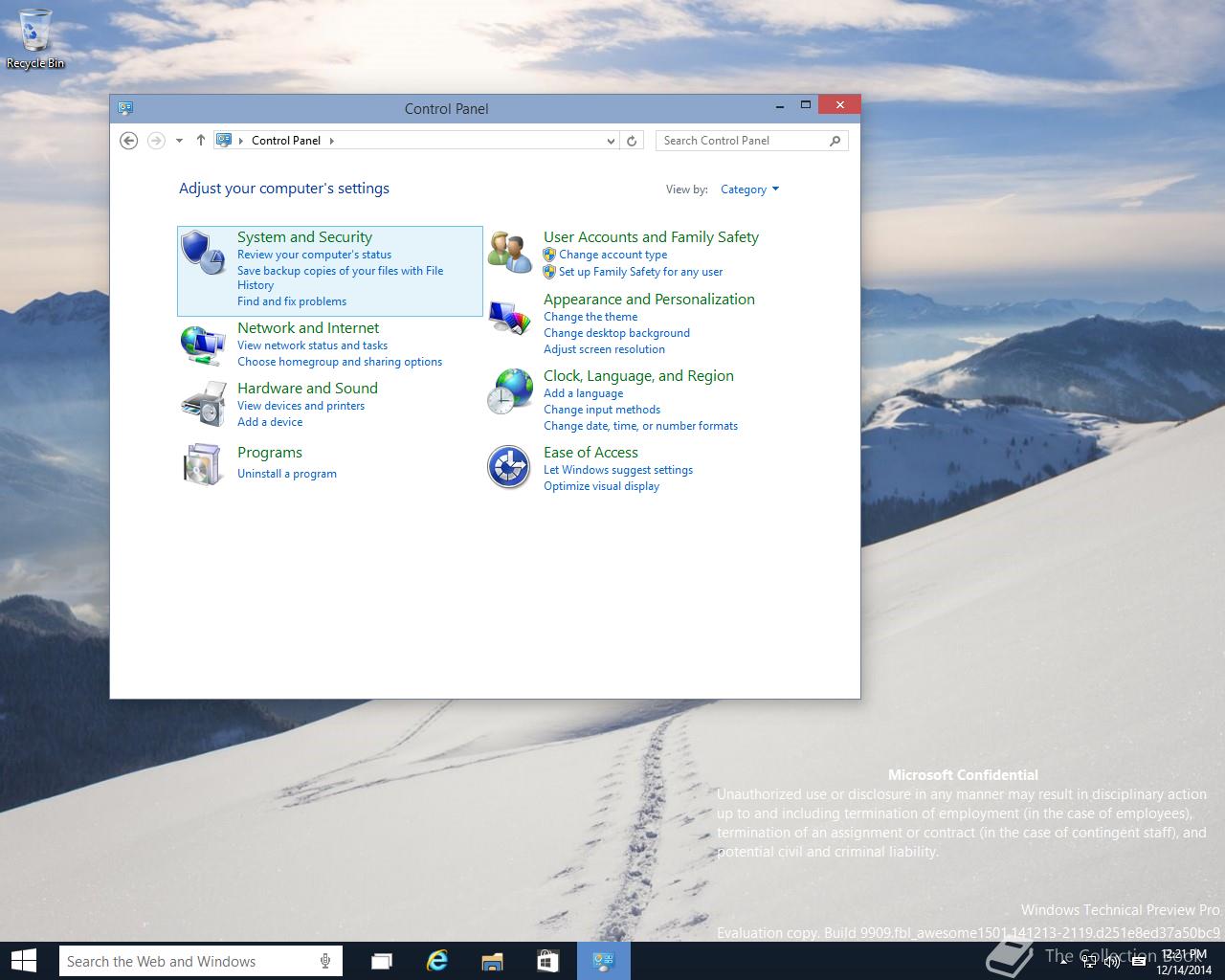Viewport: 1225px width, 980px height.
Task: Click Change date, time, or number formats
Action: click(640, 426)
